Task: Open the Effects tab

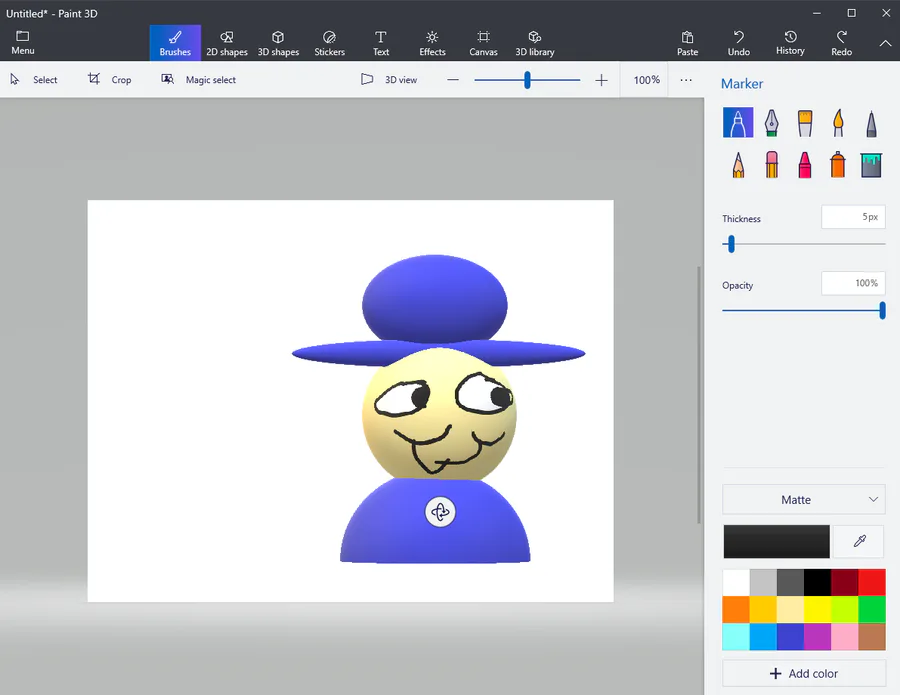Action: (432, 43)
